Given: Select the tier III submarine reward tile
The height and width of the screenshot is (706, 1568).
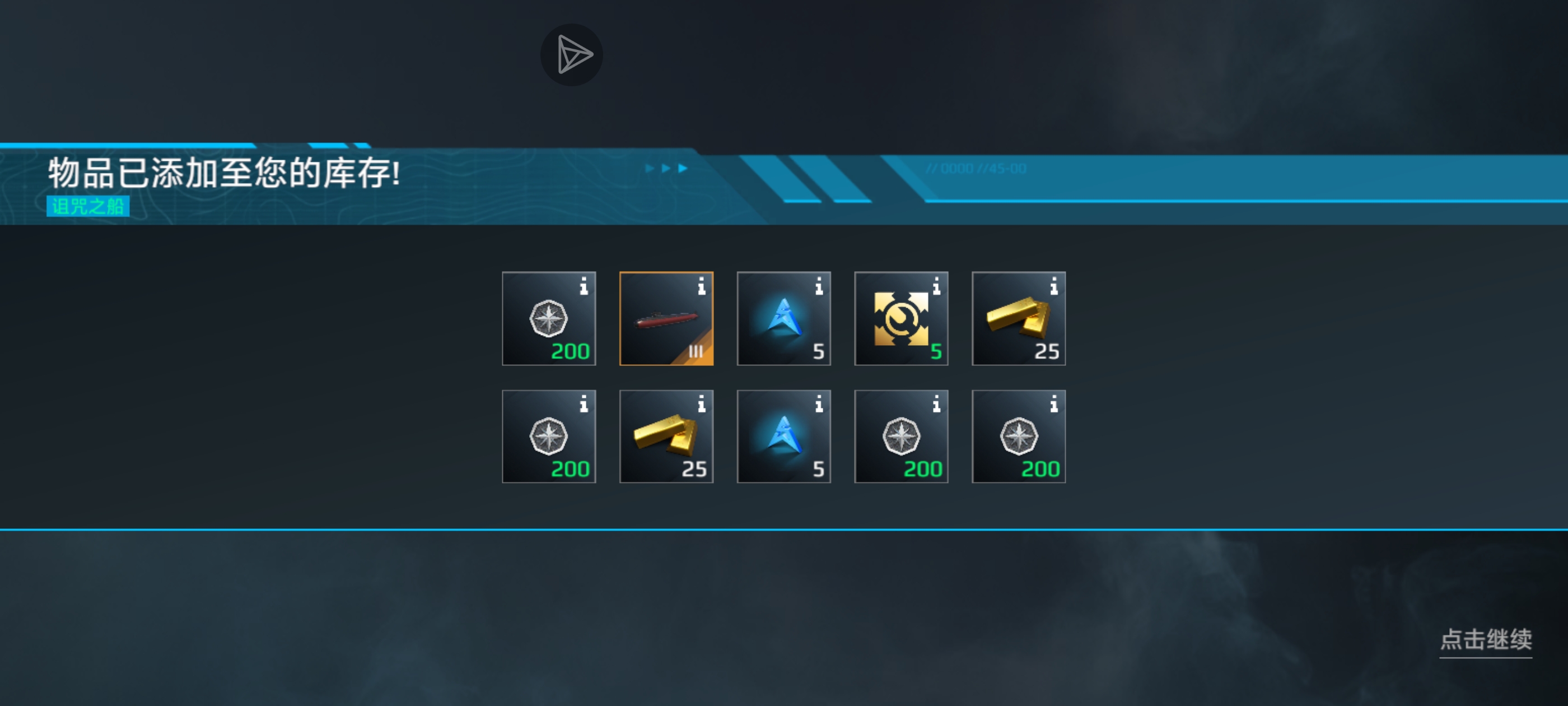Looking at the screenshot, I should pyautogui.click(x=666, y=319).
